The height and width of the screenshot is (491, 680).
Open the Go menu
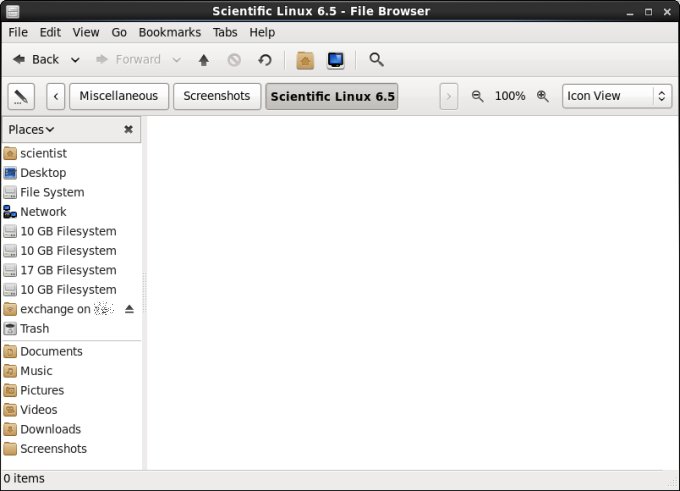[x=119, y=33]
